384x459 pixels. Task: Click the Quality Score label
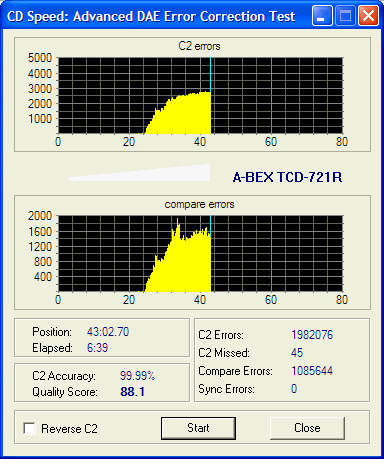pyautogui.click(x=65, y=392)
